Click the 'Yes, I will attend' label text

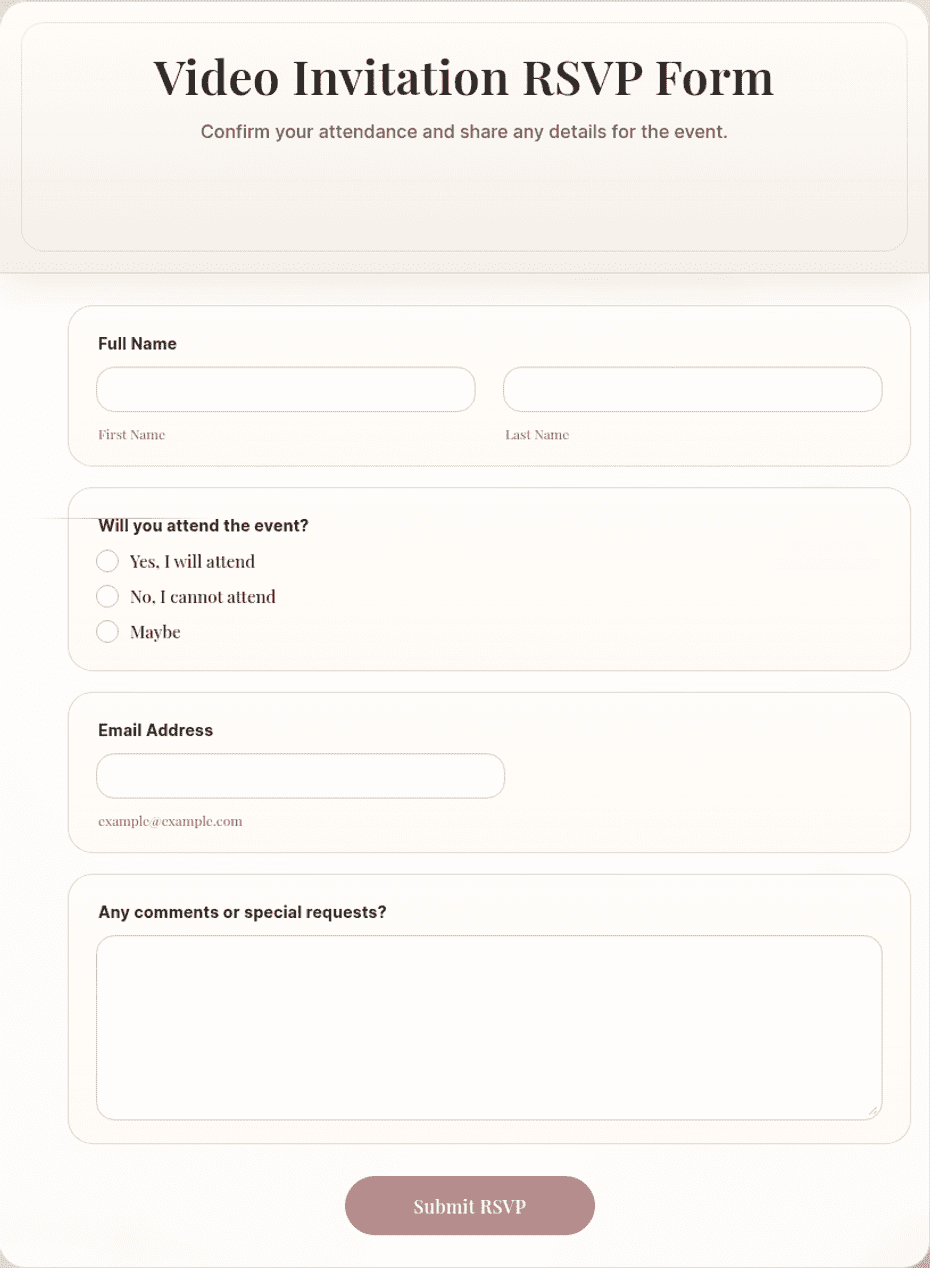click(x=192, y=562)
